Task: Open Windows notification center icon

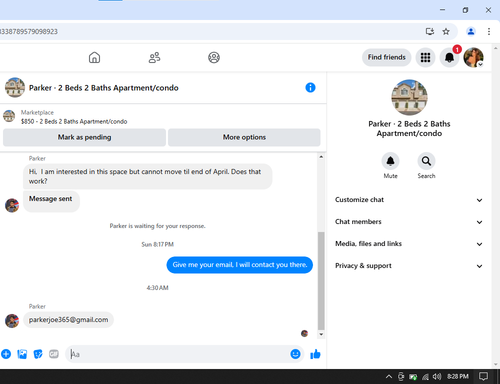Action: pos(483,377)
